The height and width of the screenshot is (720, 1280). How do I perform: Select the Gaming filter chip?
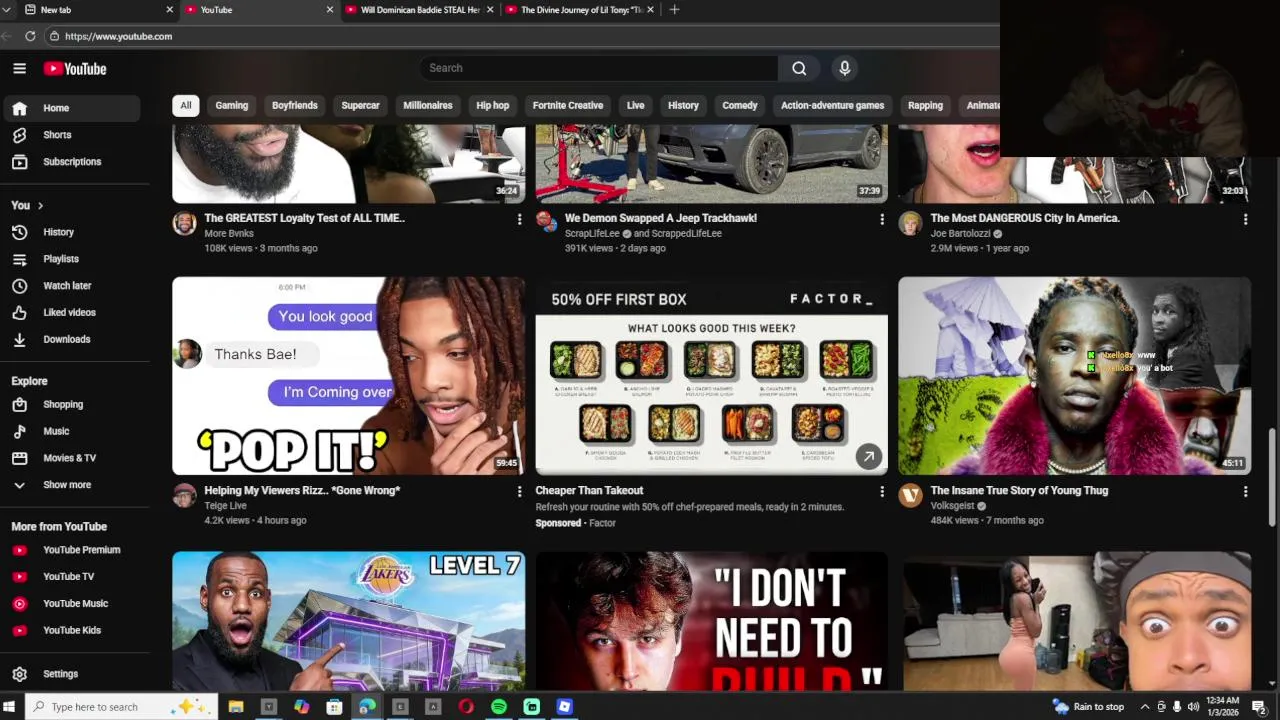point(232,105)
